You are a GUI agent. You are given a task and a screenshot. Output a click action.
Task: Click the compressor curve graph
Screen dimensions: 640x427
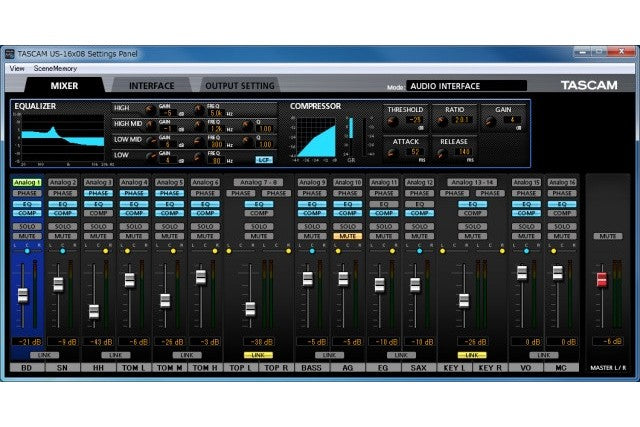point(316,138)
